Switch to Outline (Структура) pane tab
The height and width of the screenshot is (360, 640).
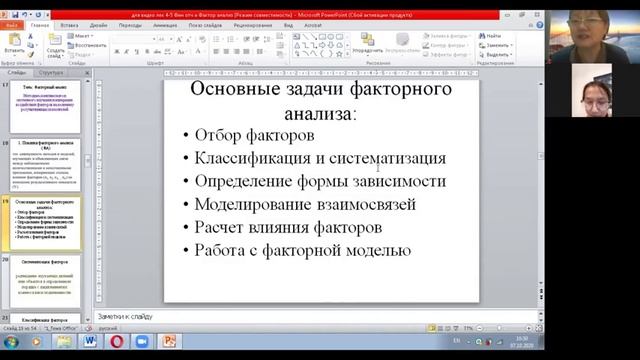coord(51,73)
